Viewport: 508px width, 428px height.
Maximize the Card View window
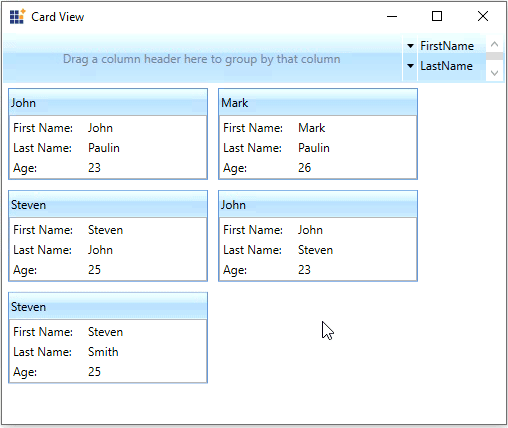[x=437, y=16]
